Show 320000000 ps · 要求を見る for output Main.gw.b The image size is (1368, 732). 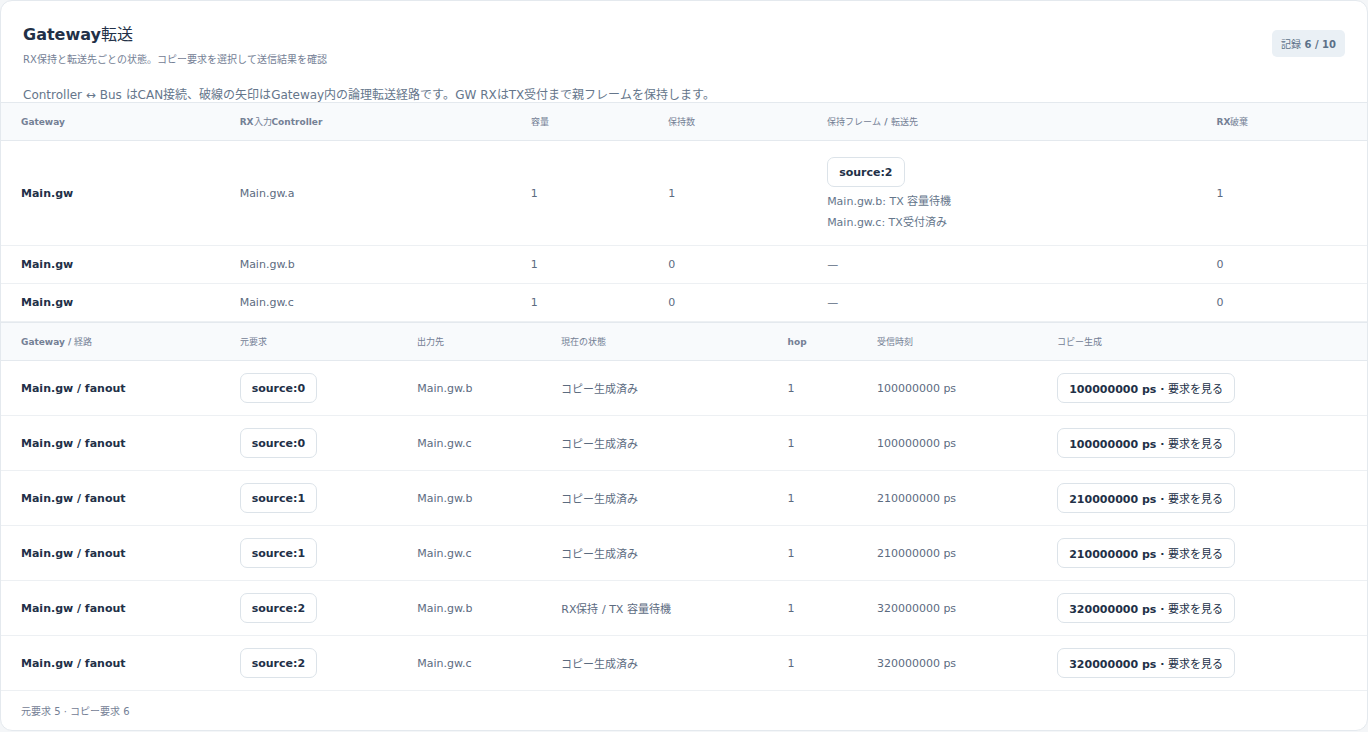[1146, 608]
